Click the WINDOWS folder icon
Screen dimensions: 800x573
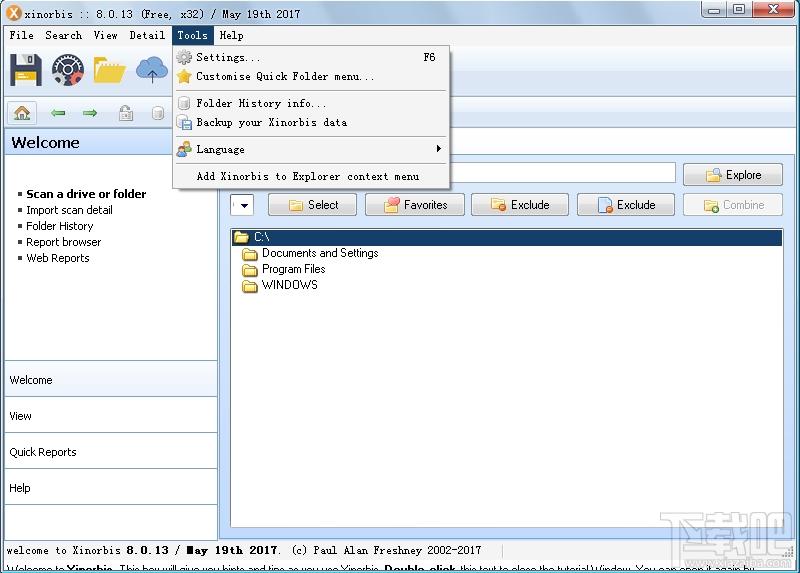click(x=249, y=286)
